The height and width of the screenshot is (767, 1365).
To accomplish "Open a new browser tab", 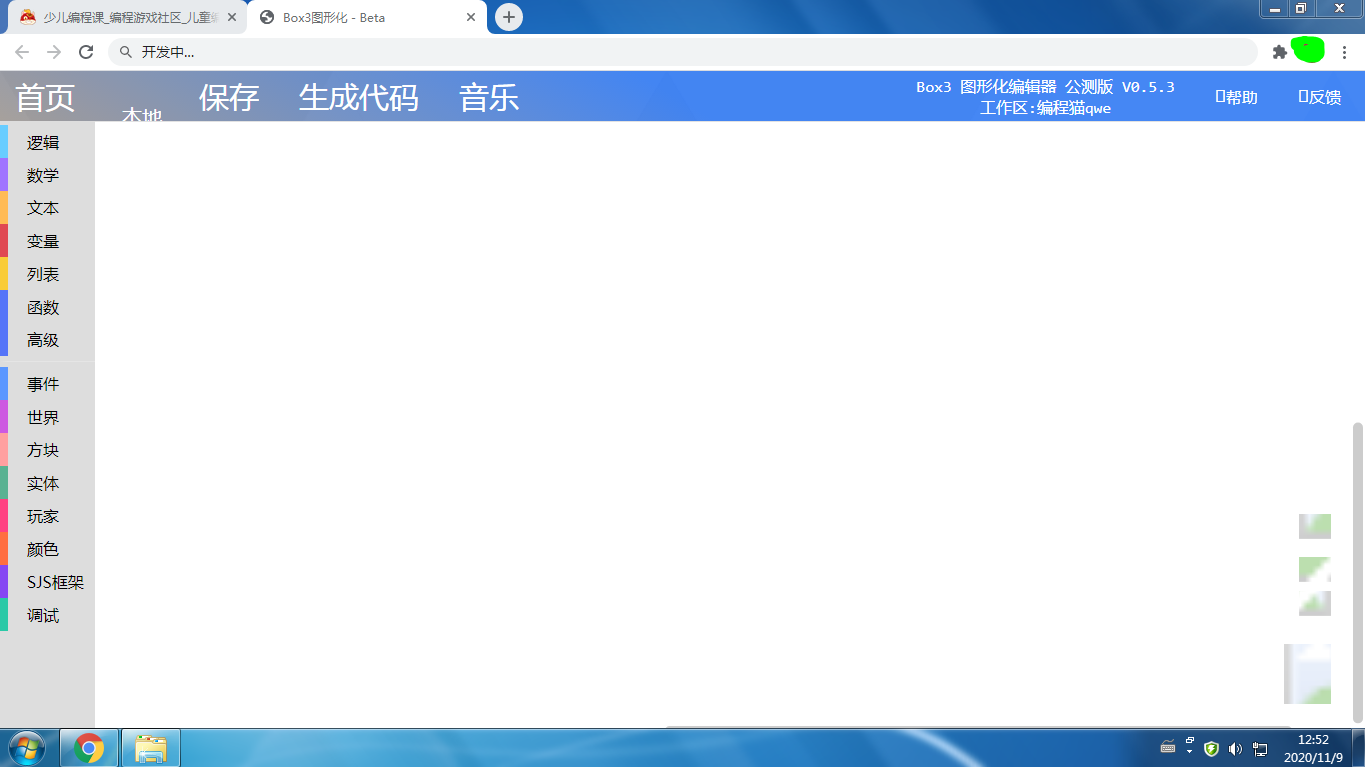I will point(509,17).
